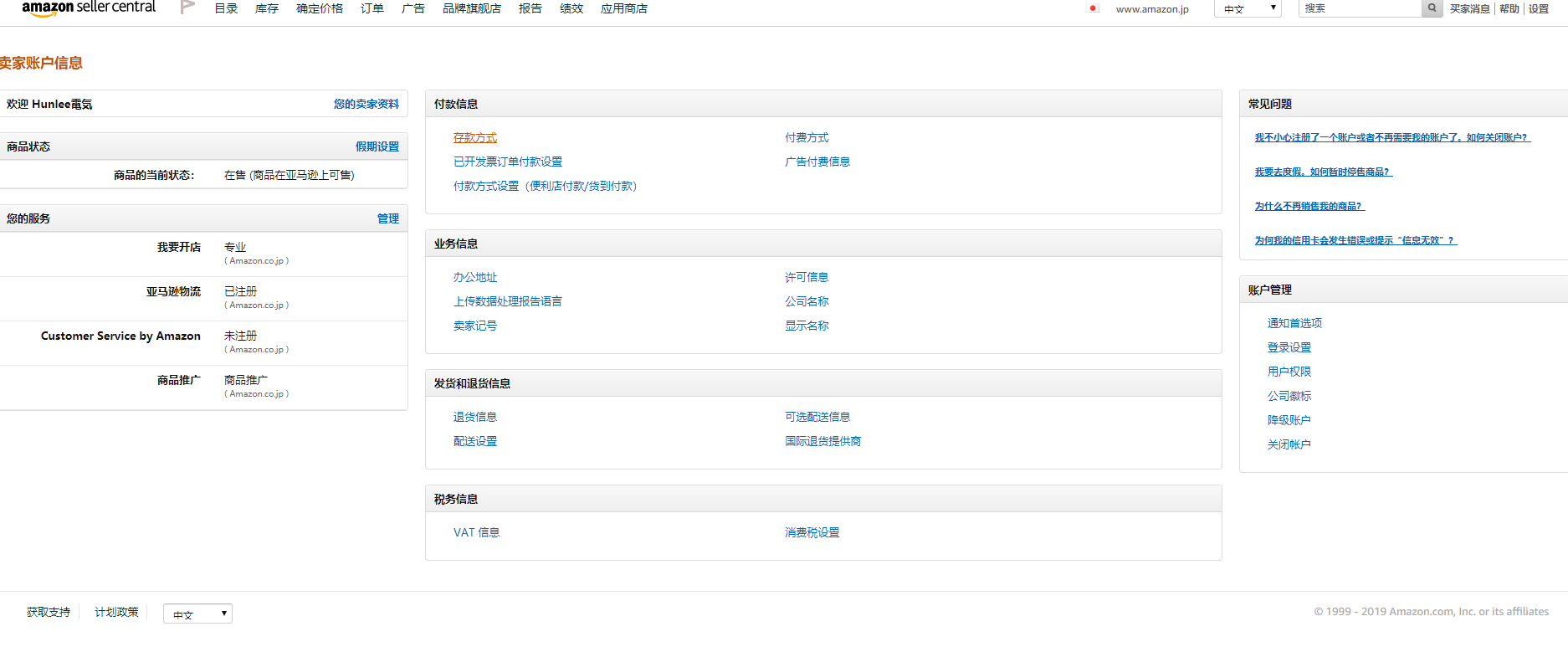The height and width of the screenshot is (652, 1568).
Task: Open 假期设置 for listing status
Action: coord(377,146)
